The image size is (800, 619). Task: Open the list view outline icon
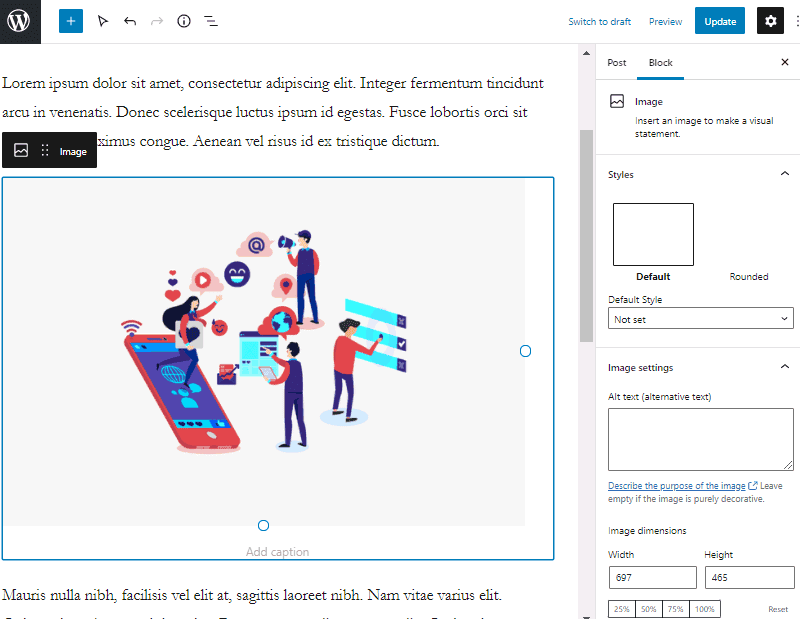click(211, 21)
